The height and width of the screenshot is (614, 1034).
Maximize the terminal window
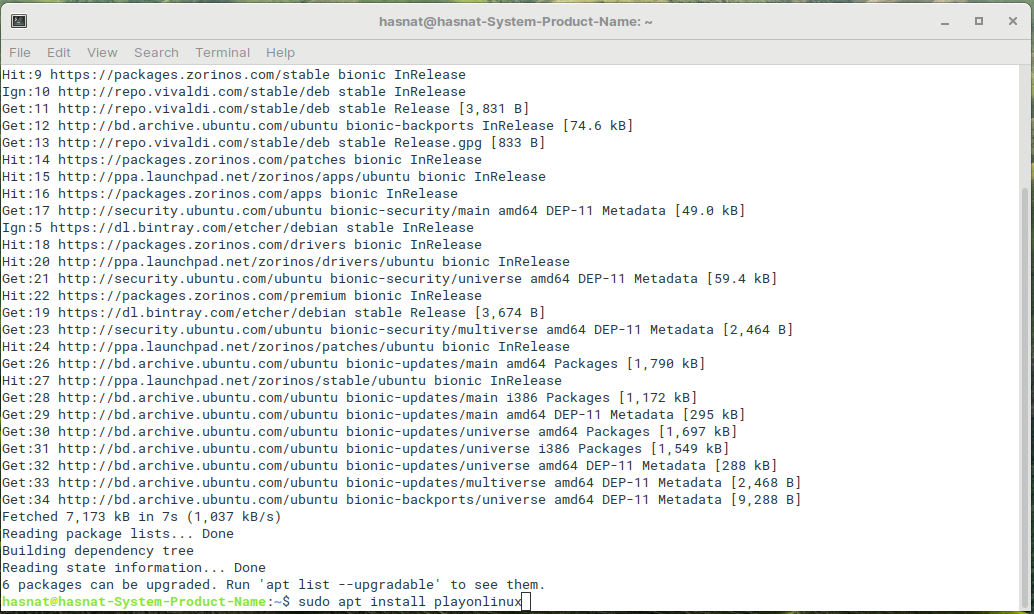click(x=979, y=22)
